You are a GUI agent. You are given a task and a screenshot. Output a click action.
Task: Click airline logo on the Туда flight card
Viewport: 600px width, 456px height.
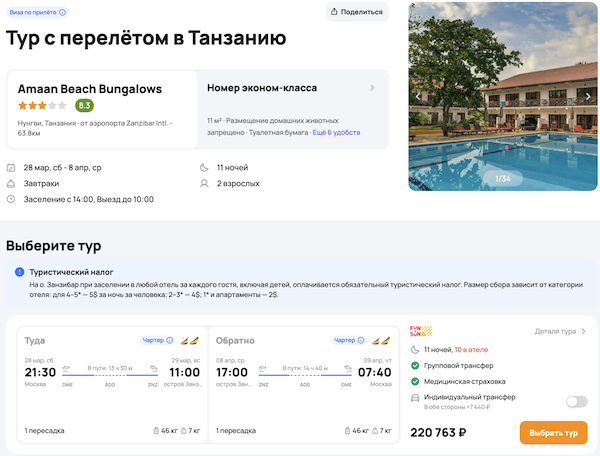point(187,340)
